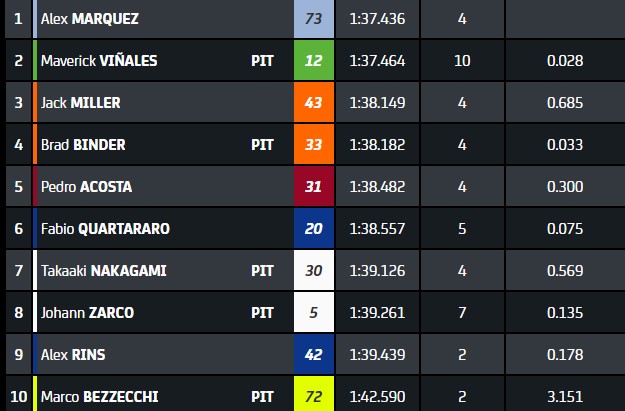Open the Fabio Quartararo rider entry
Viewport: 625px width, 411px height.
pos(105,229)
